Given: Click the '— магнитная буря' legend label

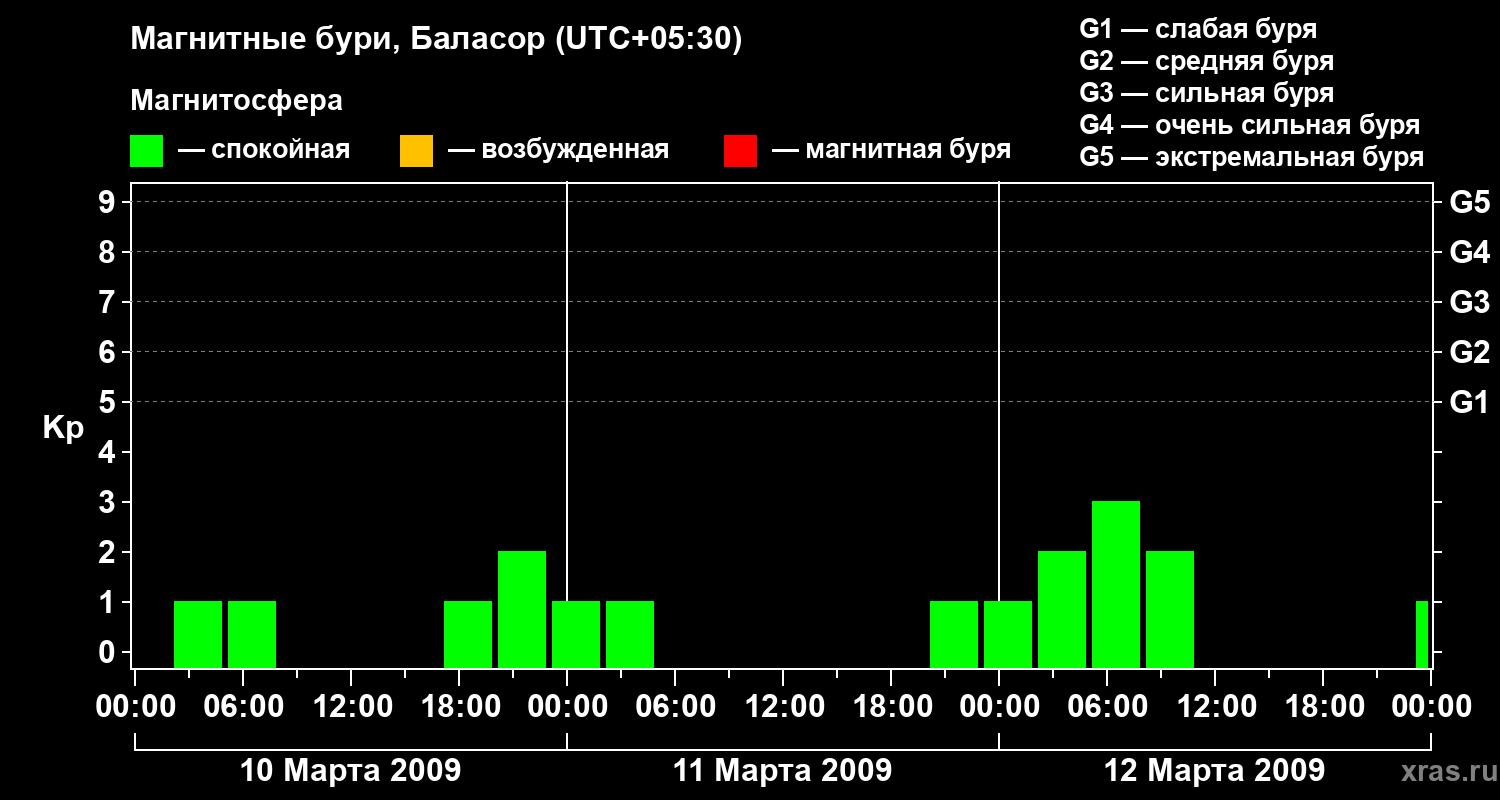Looking at the screenshot, I should coord(892,151).
